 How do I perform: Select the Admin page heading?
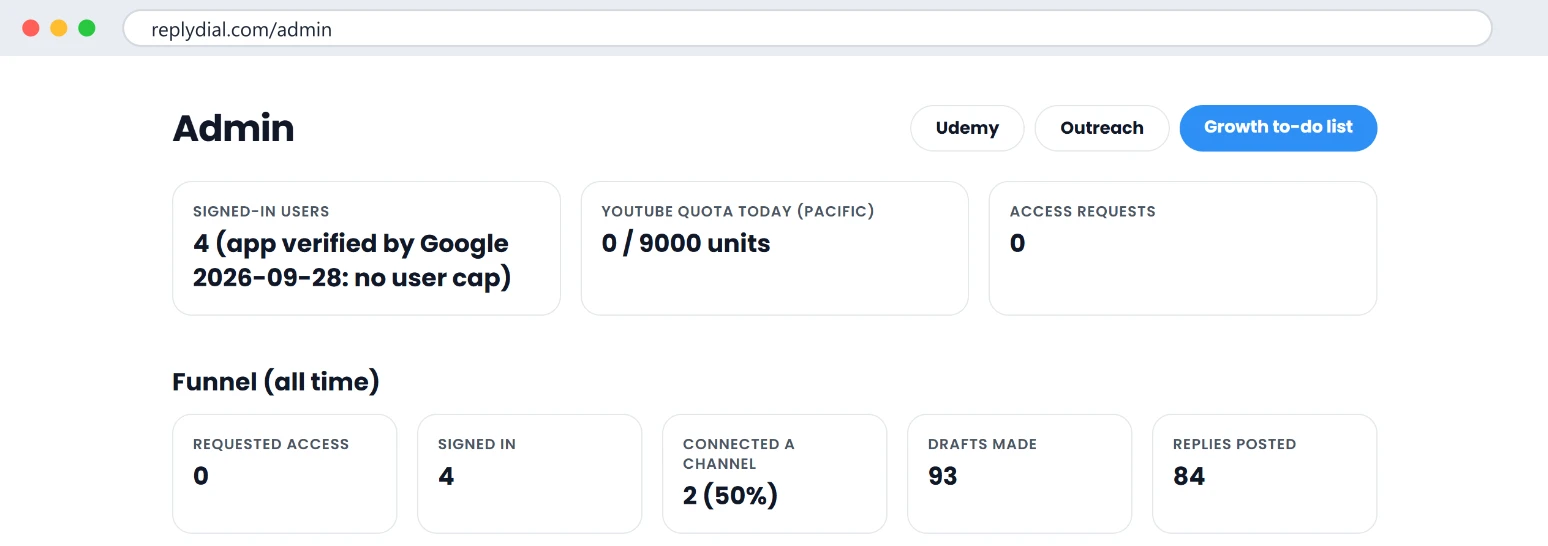click(x=234, y=128)
